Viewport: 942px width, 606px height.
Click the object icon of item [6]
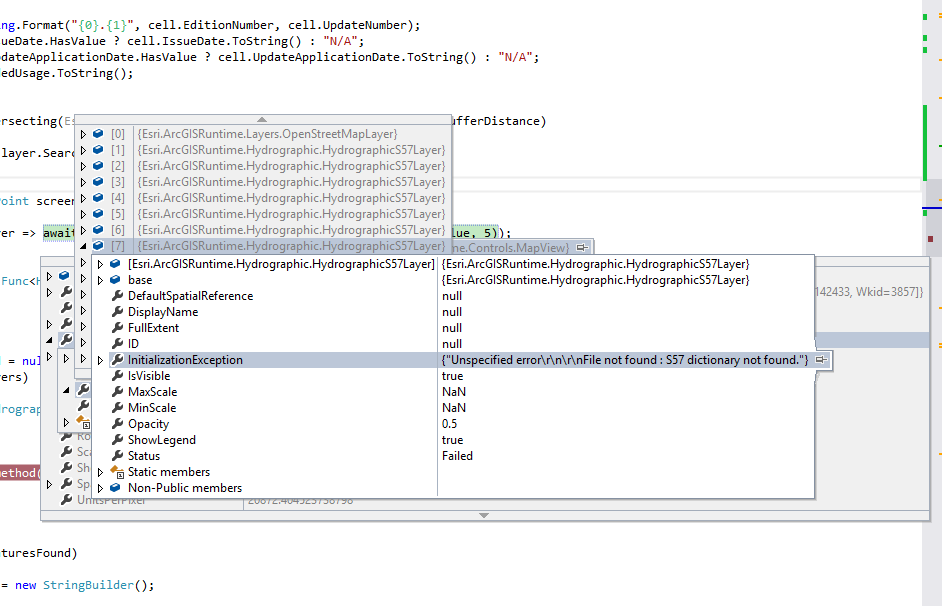click(99, 230)
